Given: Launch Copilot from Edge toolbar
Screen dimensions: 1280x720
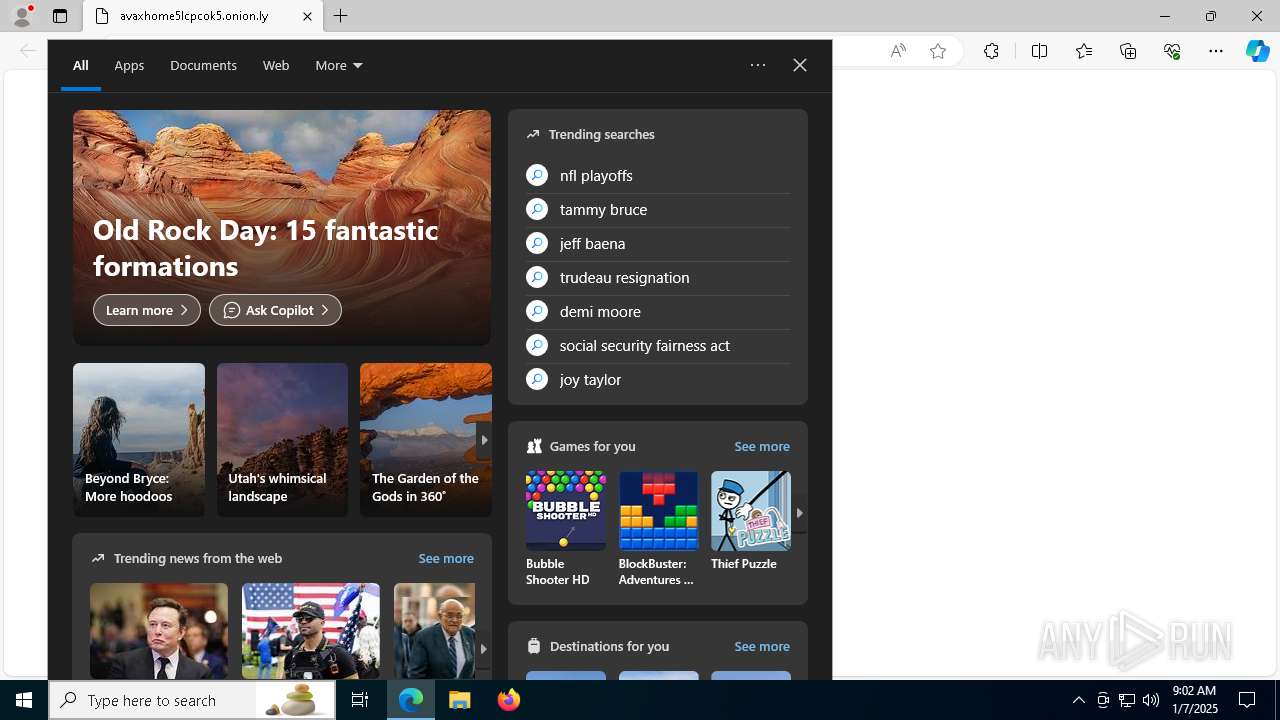Looking at the screenshot, I should point(1258,51).
